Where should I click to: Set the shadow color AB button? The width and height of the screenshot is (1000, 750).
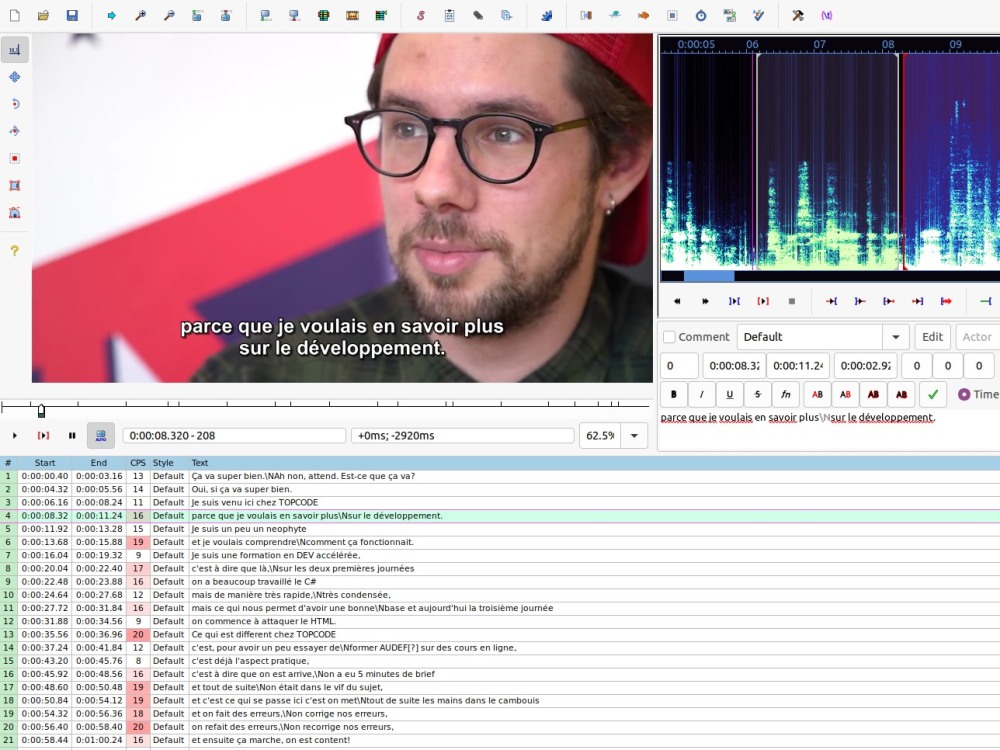click(901, 394)
